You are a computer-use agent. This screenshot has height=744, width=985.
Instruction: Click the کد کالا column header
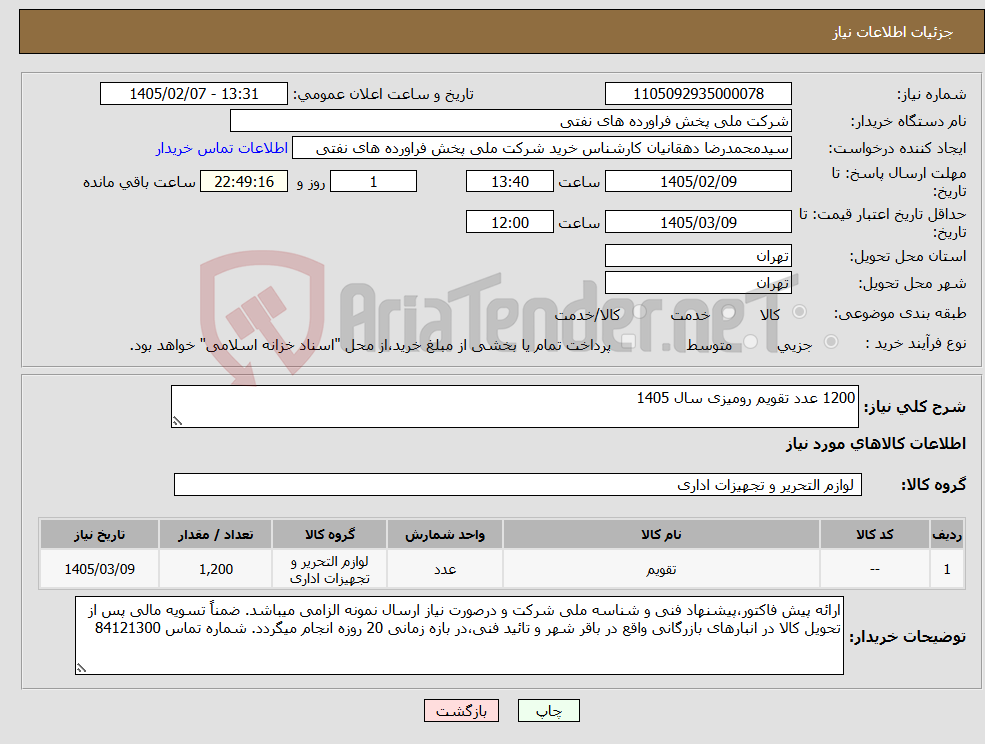pos(874,534)
